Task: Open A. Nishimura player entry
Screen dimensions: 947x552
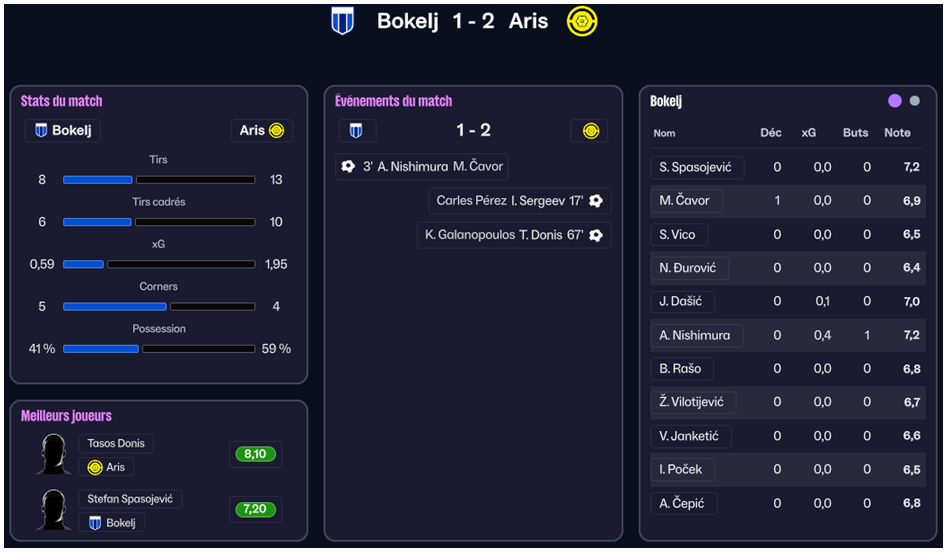Action: pos(696,335)
